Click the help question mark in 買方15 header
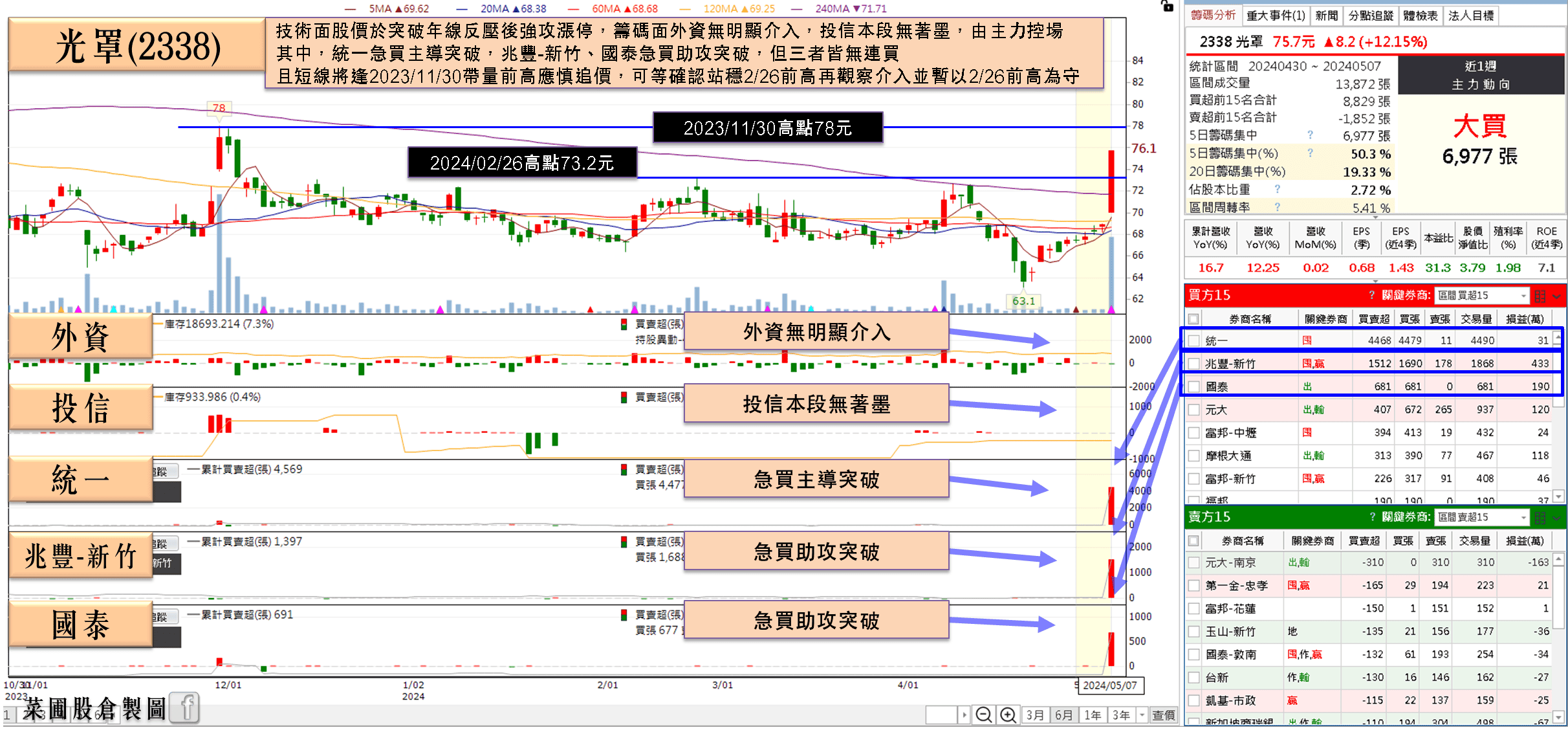 [1371, 295]
